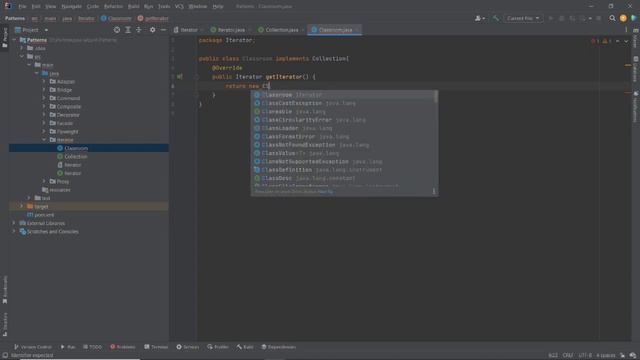Expand the Proxy package
The width and height of the screenshot is (640, 360).
(x=44, y=181)
